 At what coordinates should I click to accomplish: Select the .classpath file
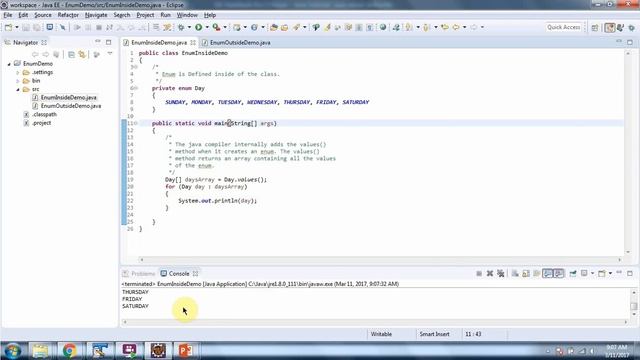(x=44, y=114)
